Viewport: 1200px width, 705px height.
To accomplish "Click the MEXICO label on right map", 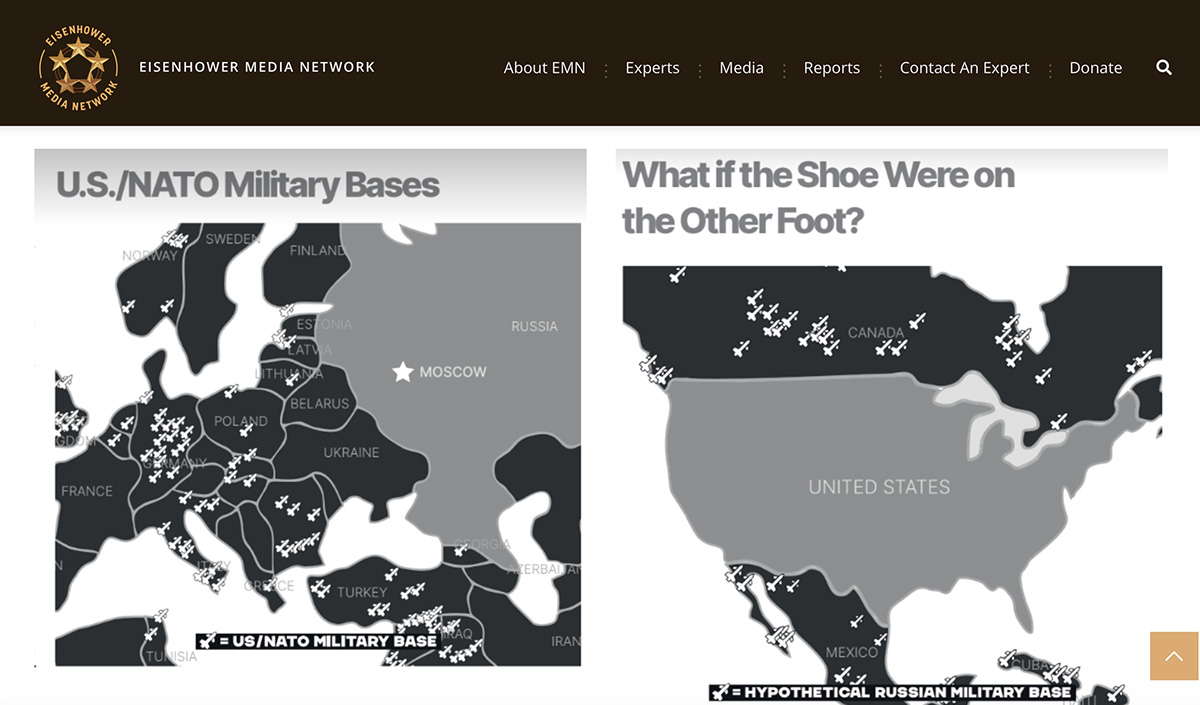I will click(x=852, y=652).
